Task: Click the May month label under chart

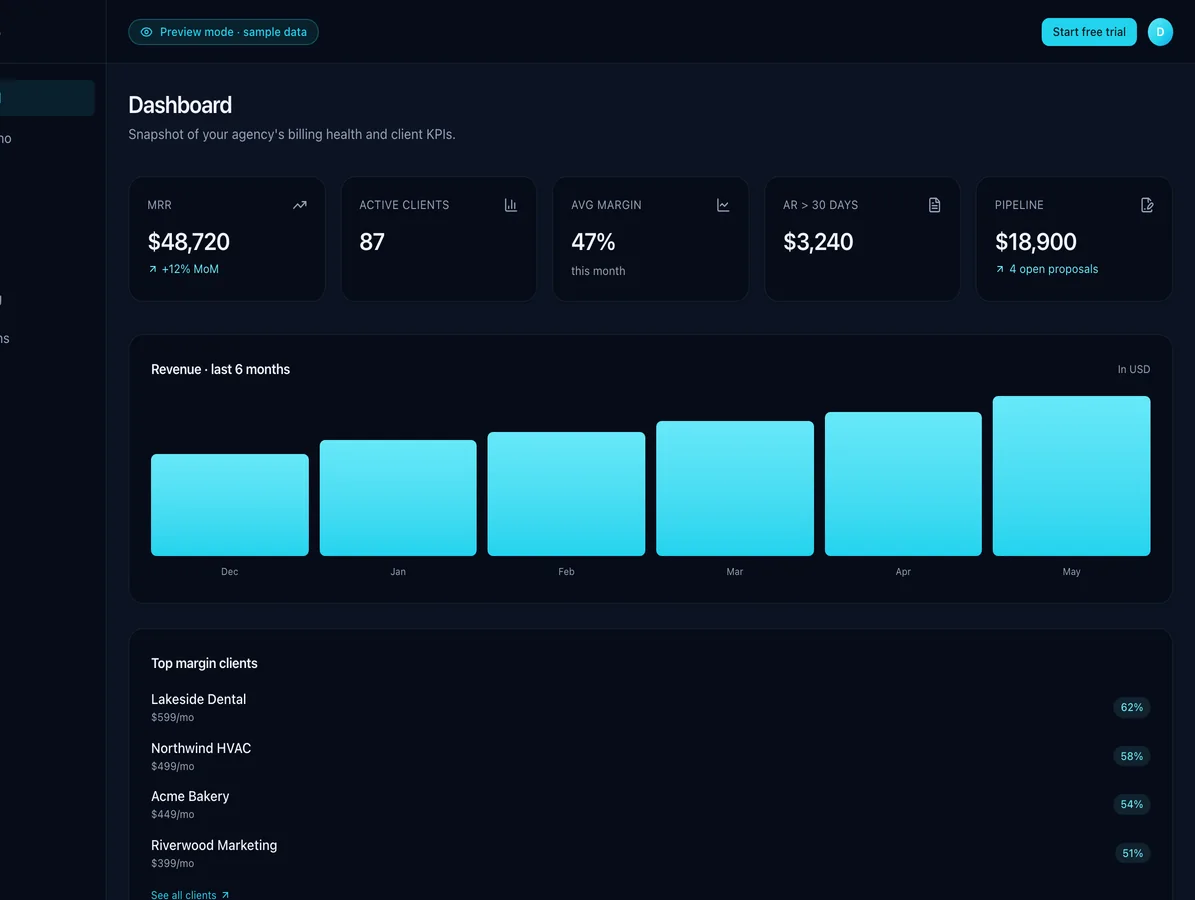Action: click(1072, 572)
